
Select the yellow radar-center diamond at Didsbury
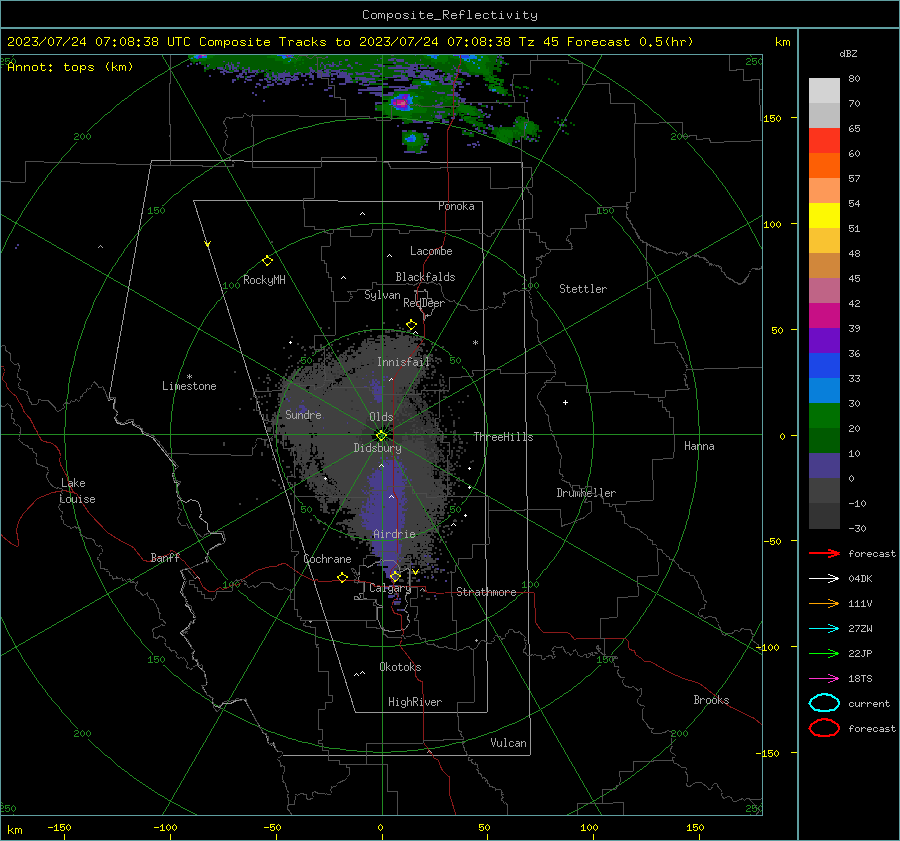382,436
